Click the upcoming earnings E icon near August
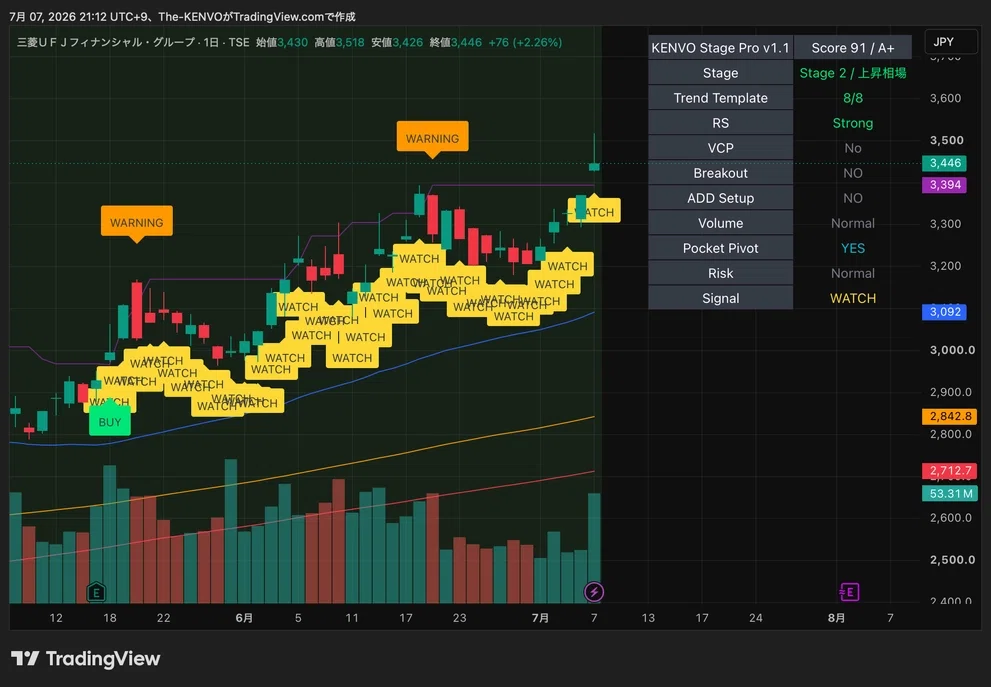Viewport: 991px width, 687px height. 849,592
